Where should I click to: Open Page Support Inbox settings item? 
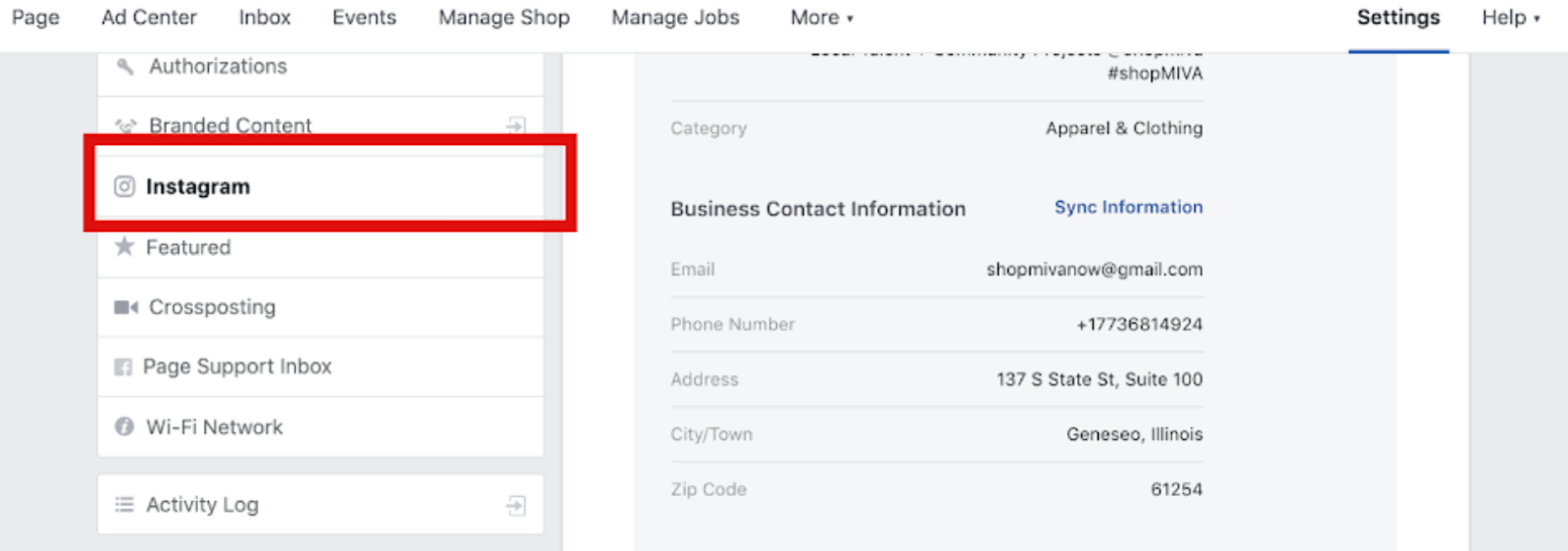[320, 367]
